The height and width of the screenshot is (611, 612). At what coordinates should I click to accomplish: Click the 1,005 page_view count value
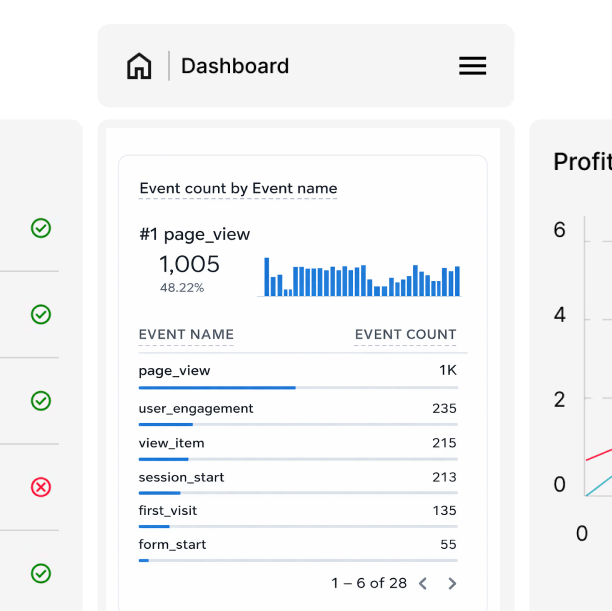(x=189, y=264)
